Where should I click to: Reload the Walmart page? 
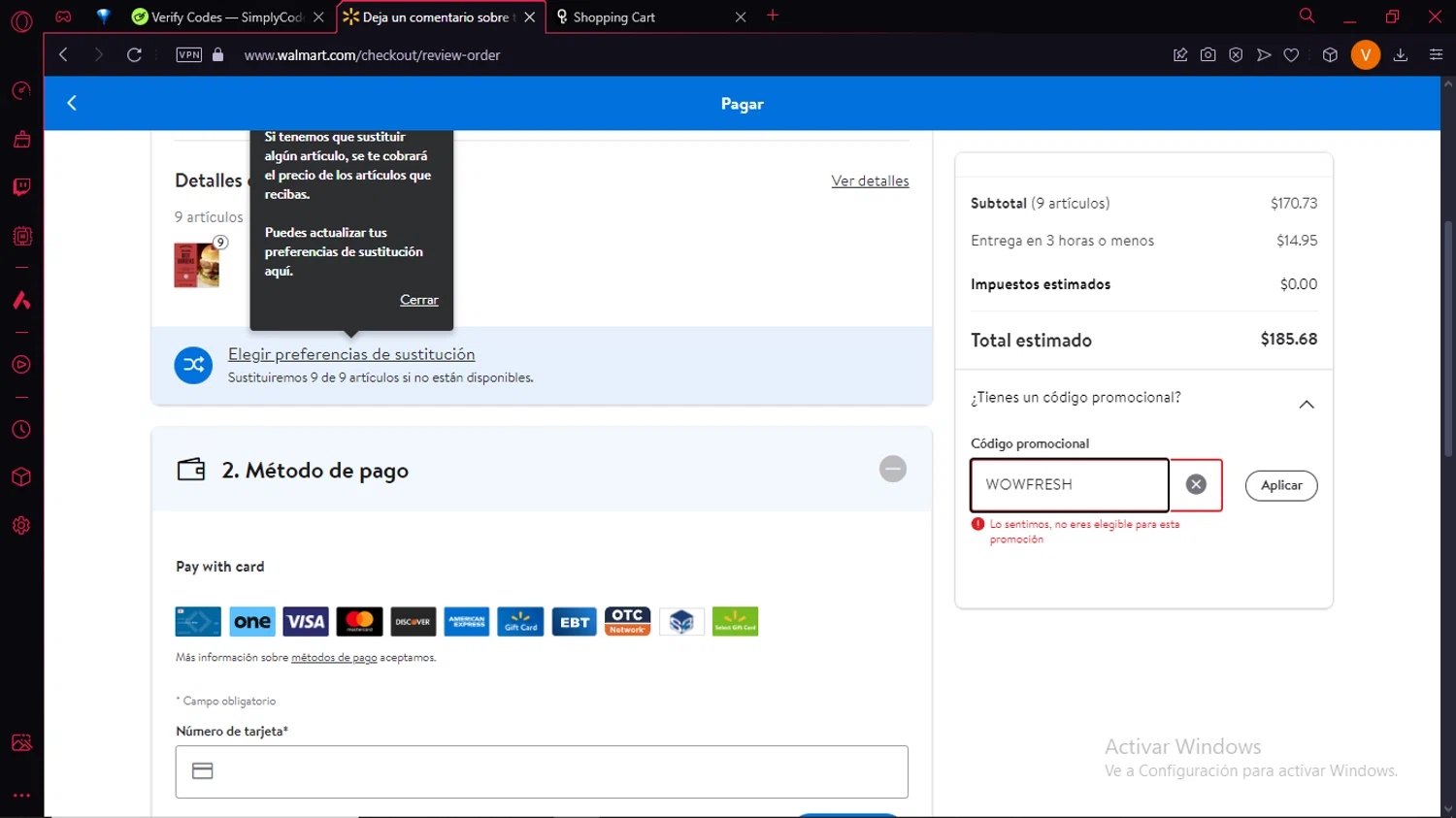pyautogui.click(x=134, y=55)
